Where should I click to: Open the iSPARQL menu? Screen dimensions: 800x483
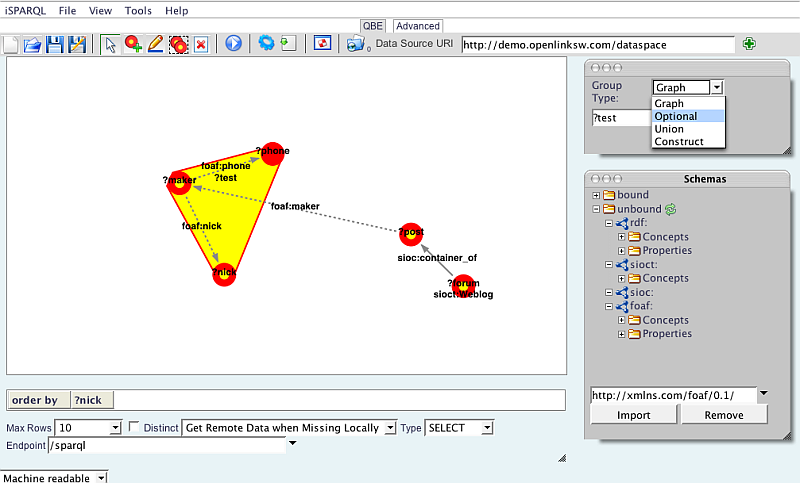[x=26, y=10]
